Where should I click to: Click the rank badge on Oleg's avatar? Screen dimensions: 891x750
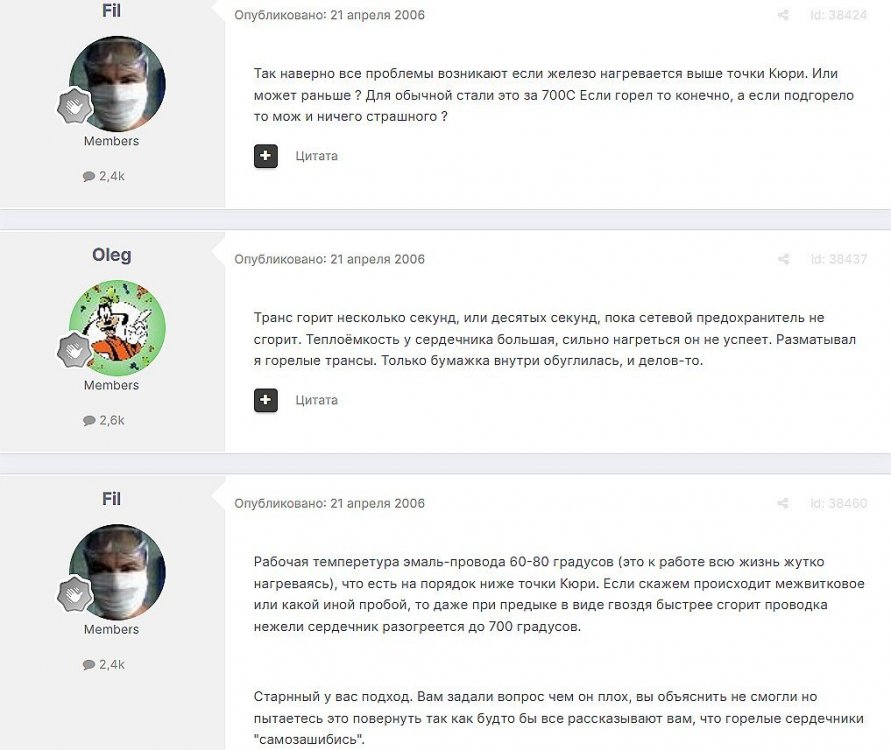74,350
